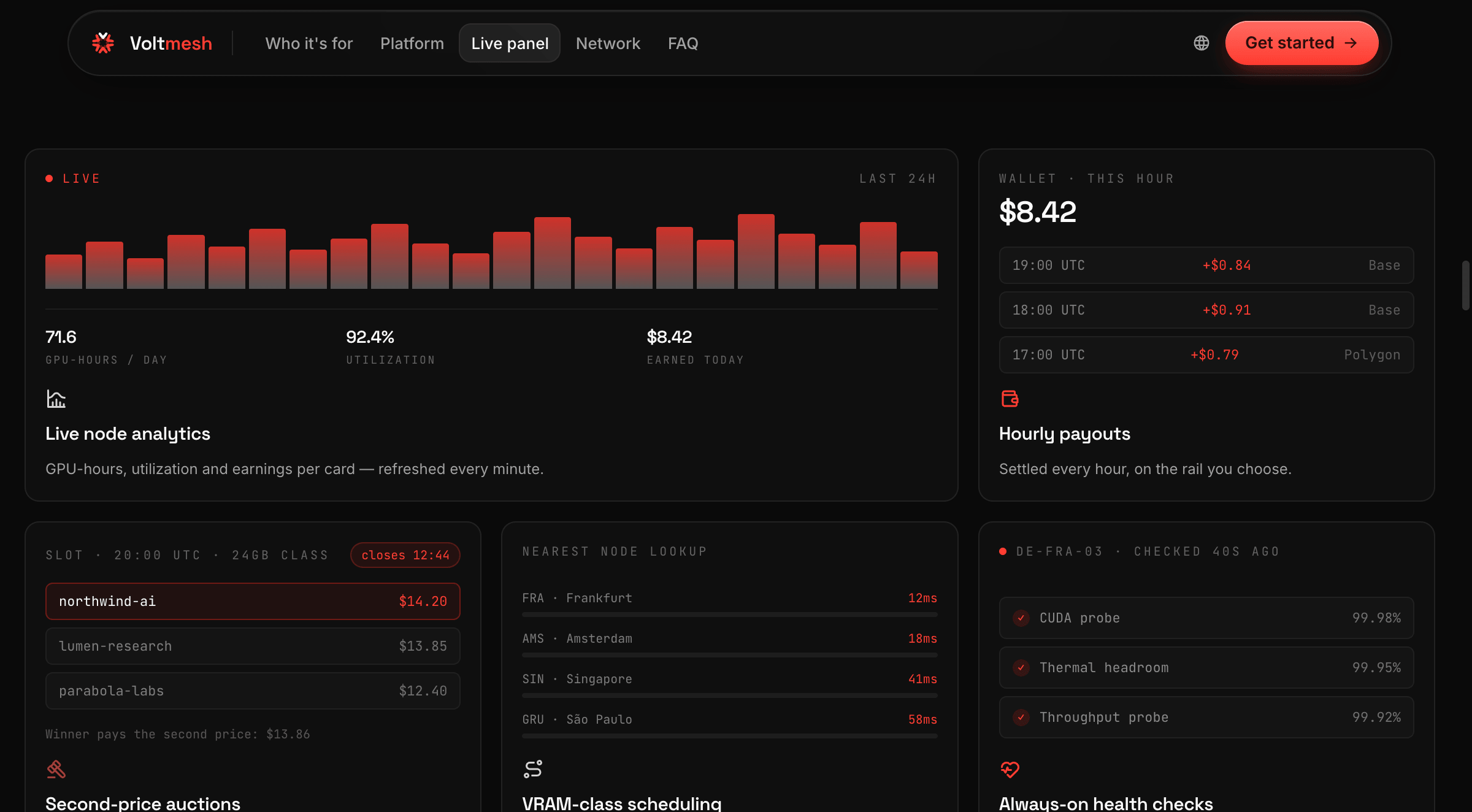Select the lumen-research bid row

tap(253, 646)
